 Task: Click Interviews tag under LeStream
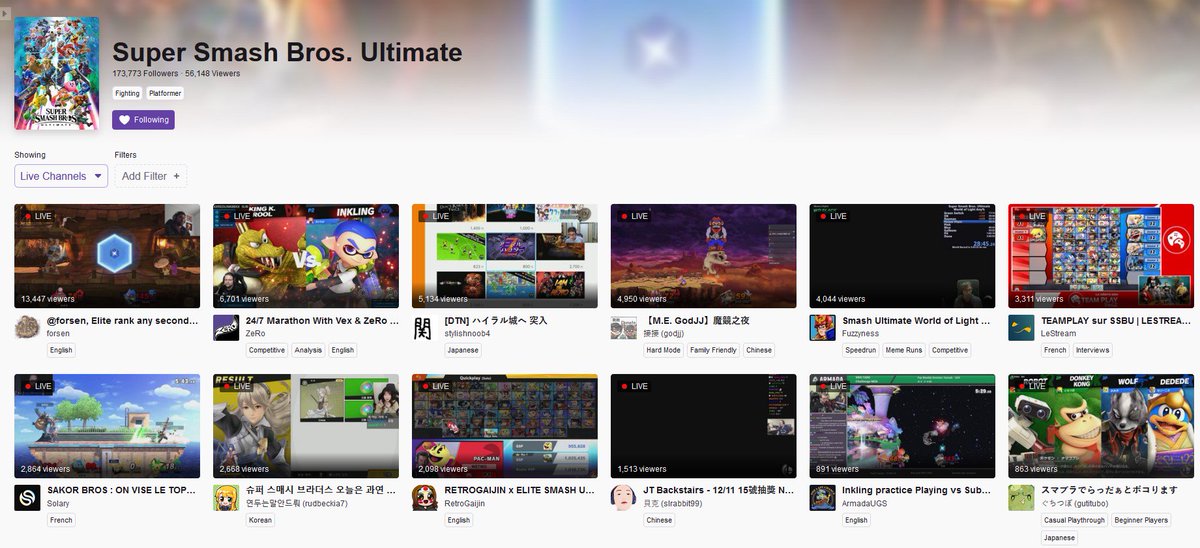click(x=1094, y=350)
